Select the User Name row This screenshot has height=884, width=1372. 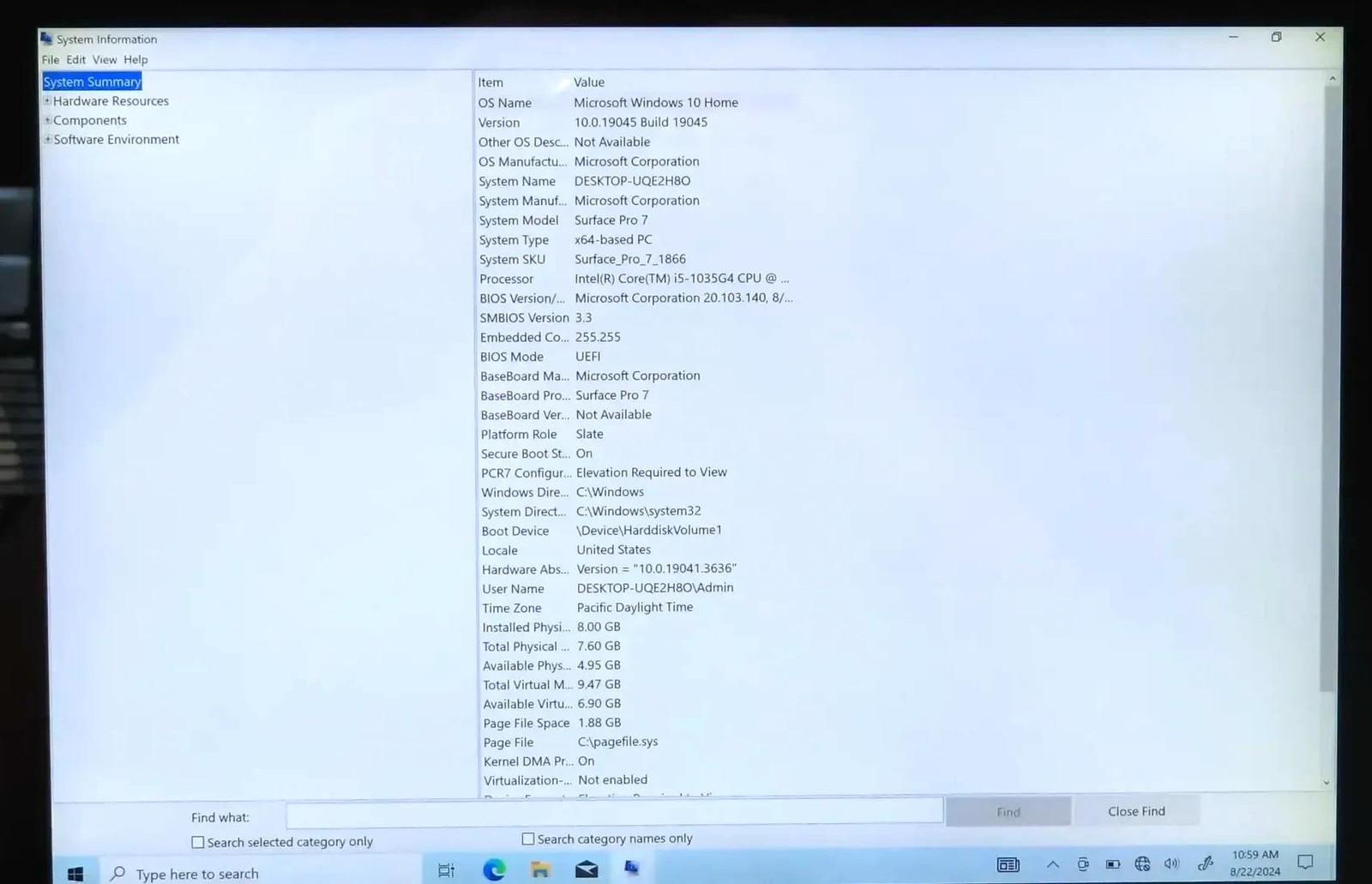click(x=608, y=588)
